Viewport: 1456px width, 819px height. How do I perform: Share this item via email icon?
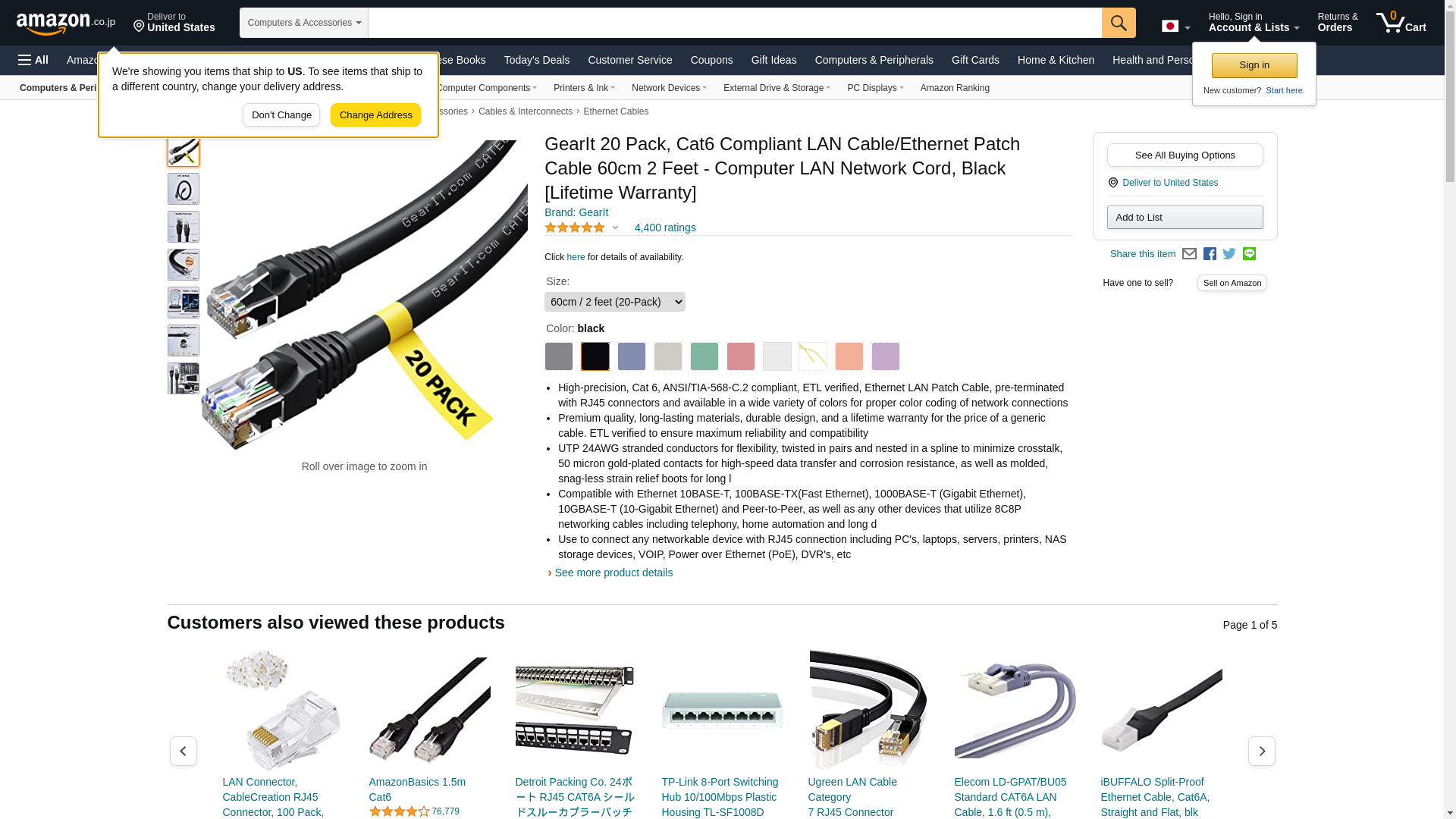click(x=1189, y=254)
